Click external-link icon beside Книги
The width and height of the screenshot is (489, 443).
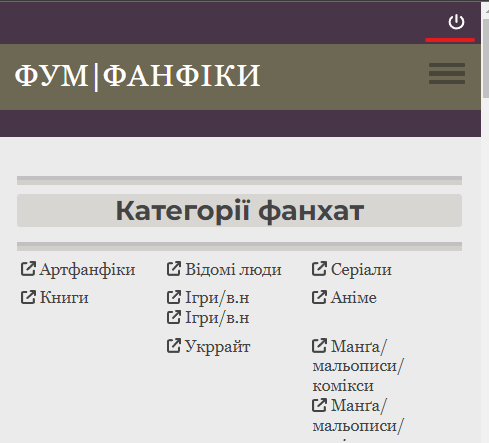(28, 297)
